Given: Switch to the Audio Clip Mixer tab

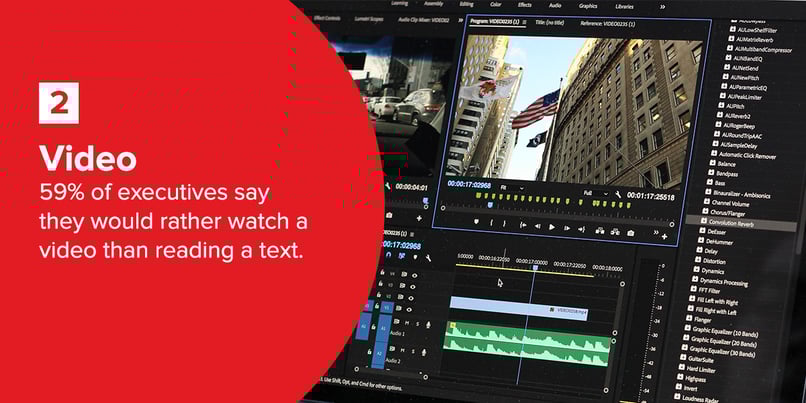Looking at the screenshot, I should tap(424, 20).
